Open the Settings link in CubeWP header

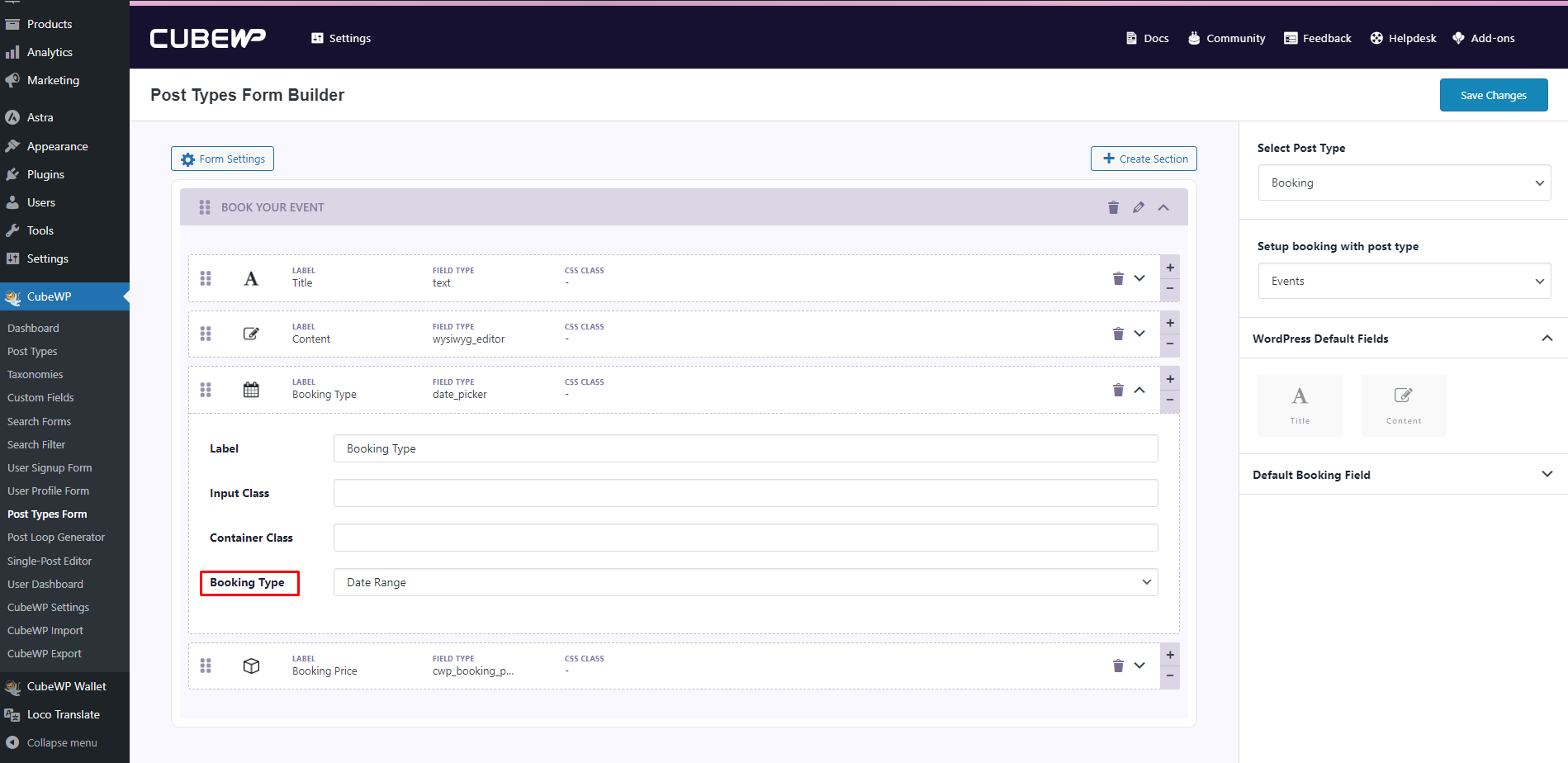341,38
